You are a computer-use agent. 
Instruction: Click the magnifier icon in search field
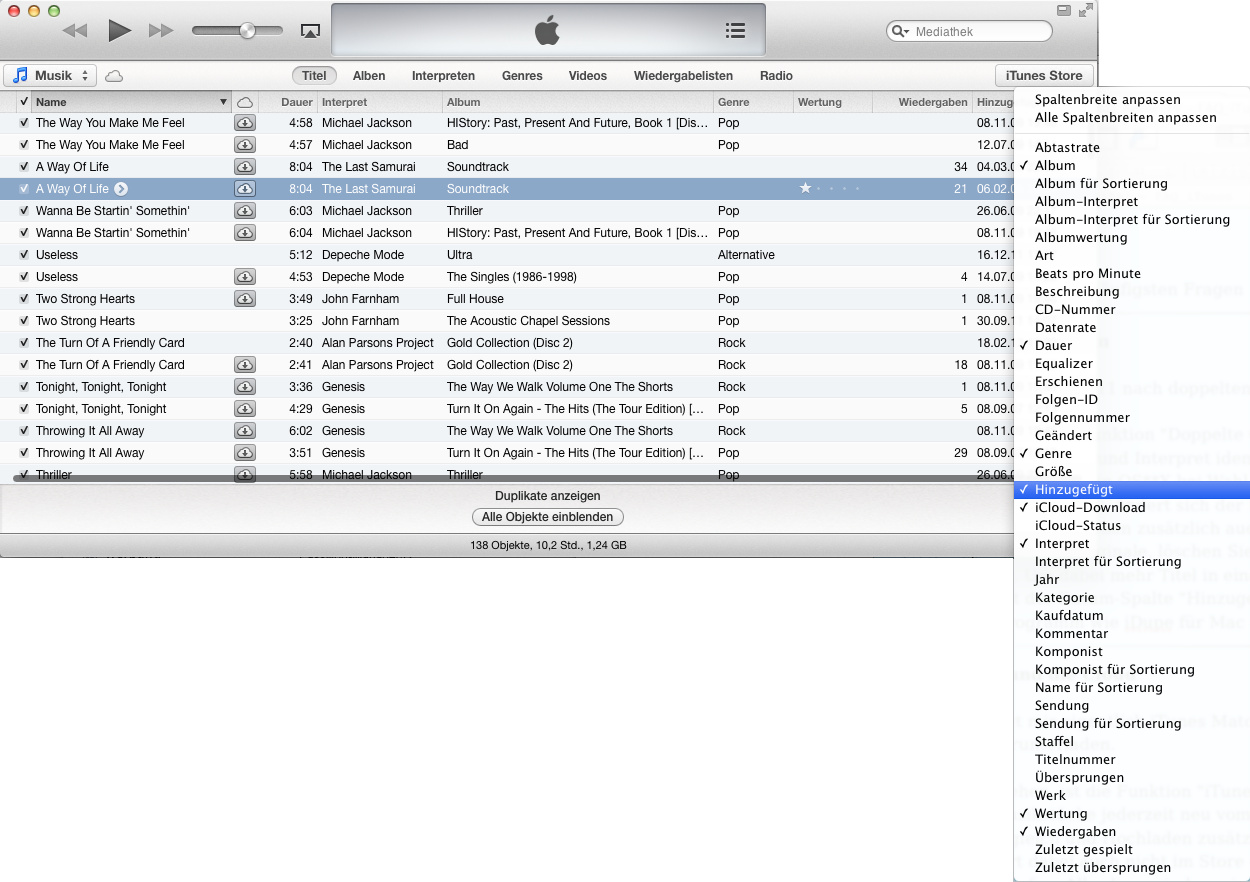[x=898, y=31]
